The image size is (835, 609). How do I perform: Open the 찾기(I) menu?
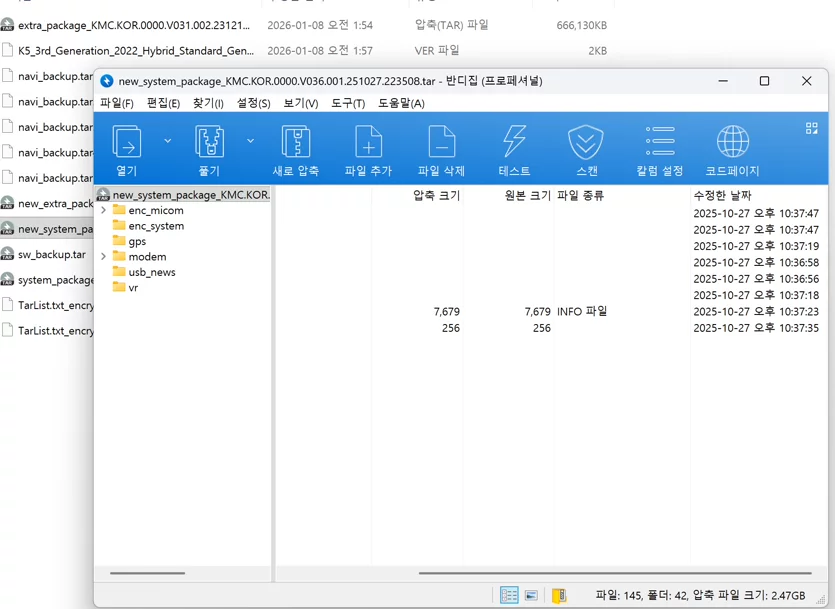click(208, 103)
